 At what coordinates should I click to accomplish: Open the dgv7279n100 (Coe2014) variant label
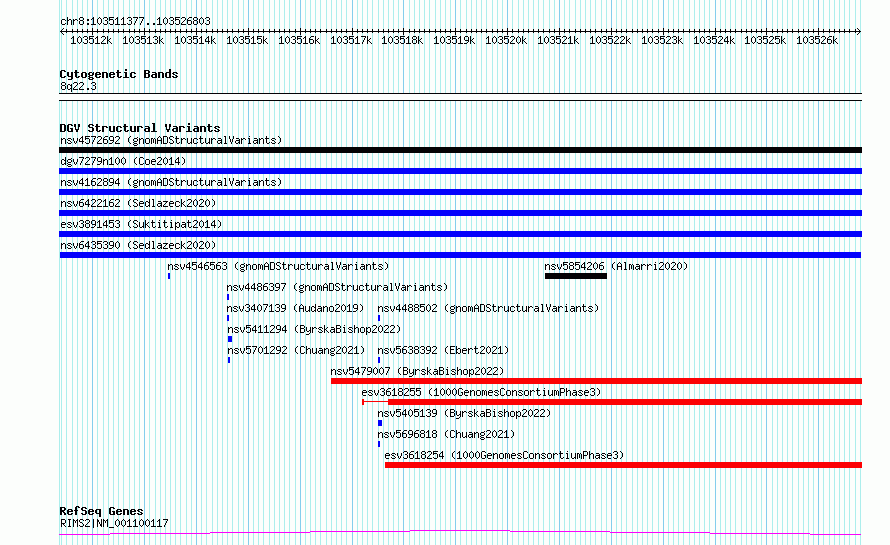coord(123,161)
